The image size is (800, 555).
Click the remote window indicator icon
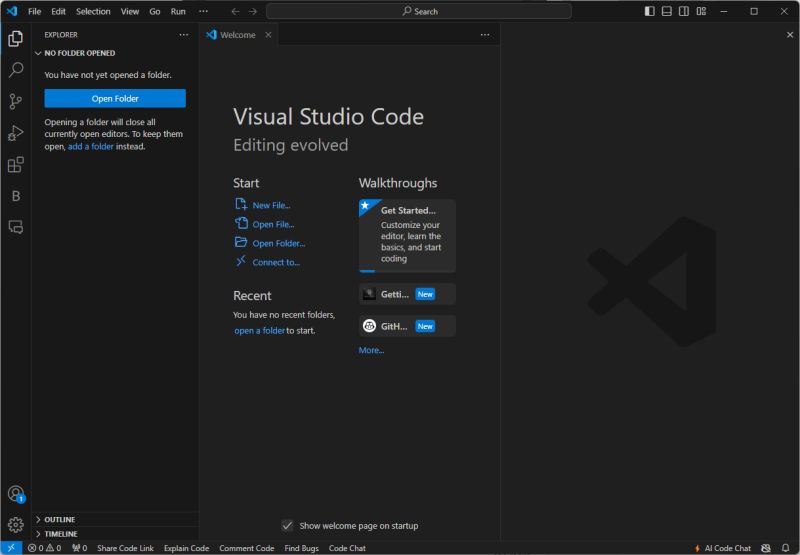click(x=11, y=548)
